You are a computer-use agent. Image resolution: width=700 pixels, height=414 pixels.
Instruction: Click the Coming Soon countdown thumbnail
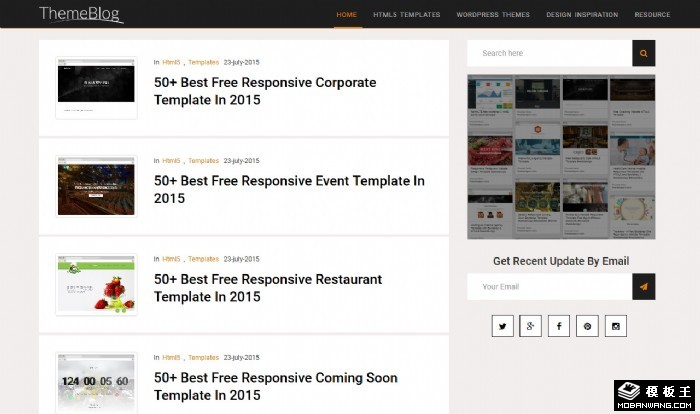click(96, 383)
